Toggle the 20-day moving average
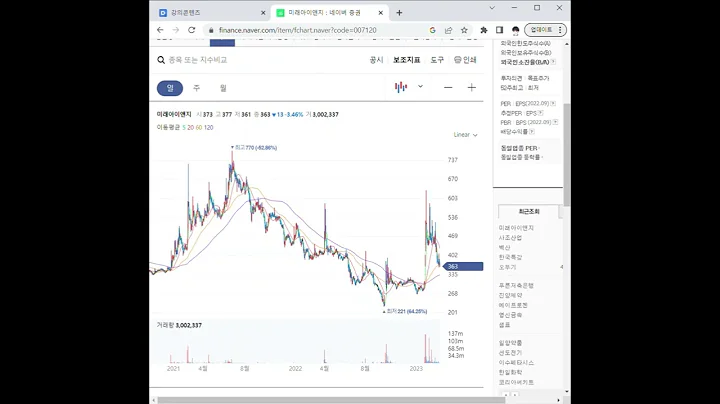The height and width of the screenshot is (404, 720). point(190,128)
